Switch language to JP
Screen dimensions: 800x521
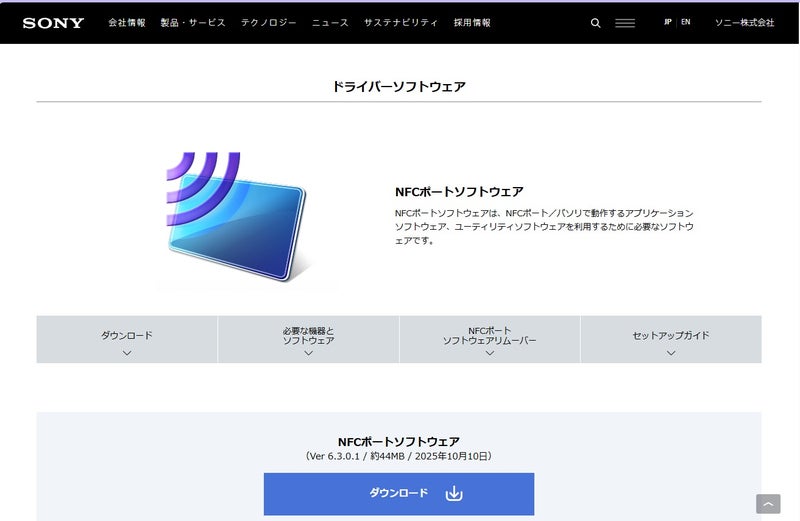pyautogui.click(x=667, y=22)
